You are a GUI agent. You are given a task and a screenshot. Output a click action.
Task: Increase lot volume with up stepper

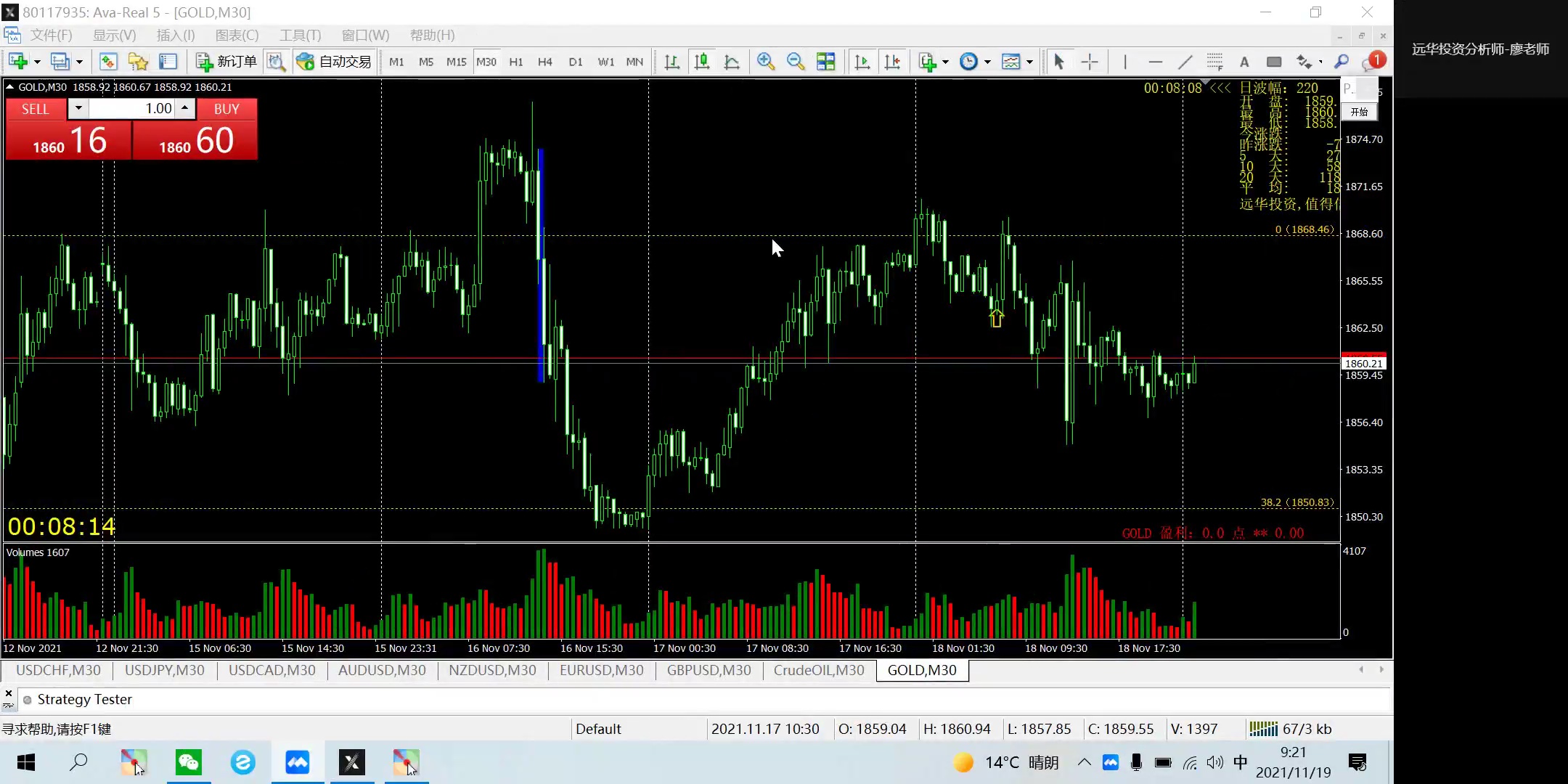coord(185,108)
